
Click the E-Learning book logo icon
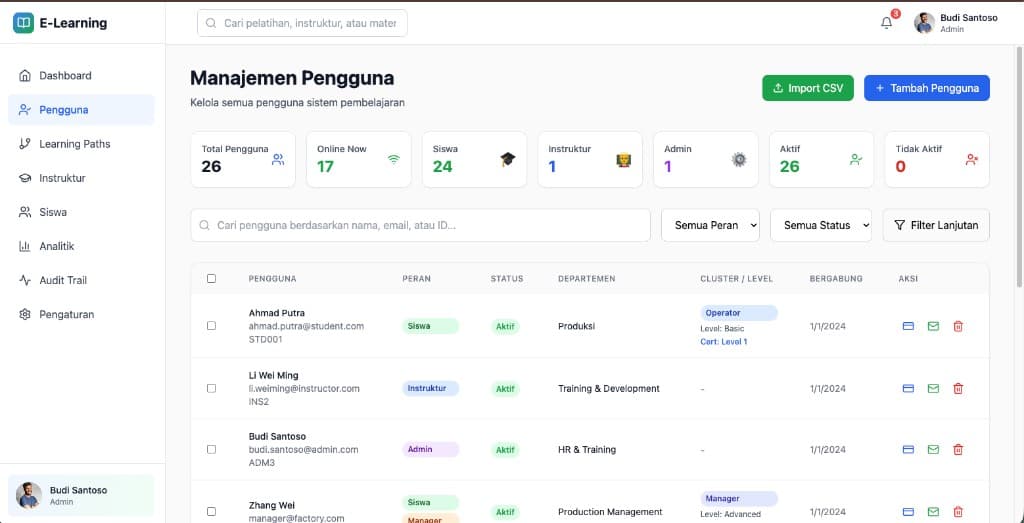point(23,23)
